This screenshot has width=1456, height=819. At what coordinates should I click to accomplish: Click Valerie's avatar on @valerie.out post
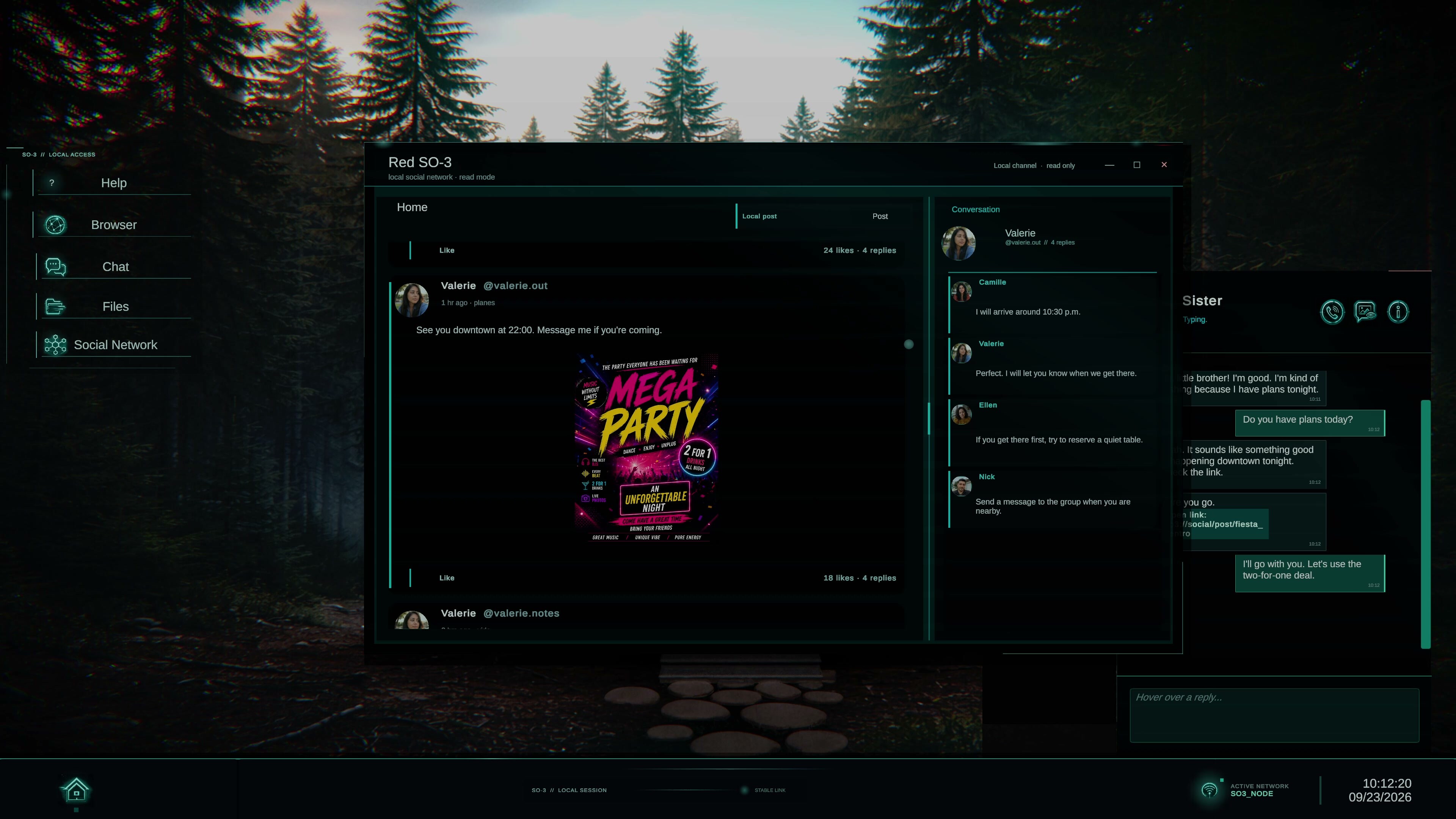pos(411,300)
